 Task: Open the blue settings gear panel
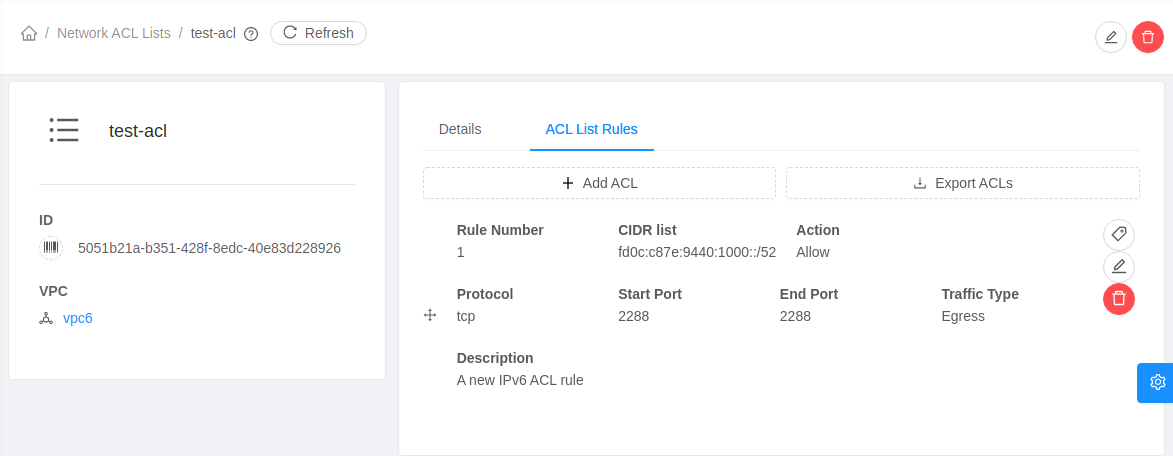[x=1157, y=382]
